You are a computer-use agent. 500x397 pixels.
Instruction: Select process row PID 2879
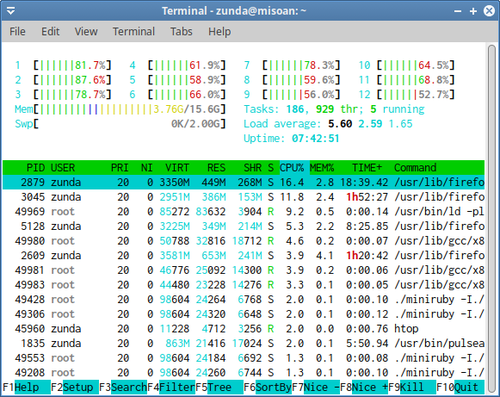pyautogui.click(x=243, y=182)
